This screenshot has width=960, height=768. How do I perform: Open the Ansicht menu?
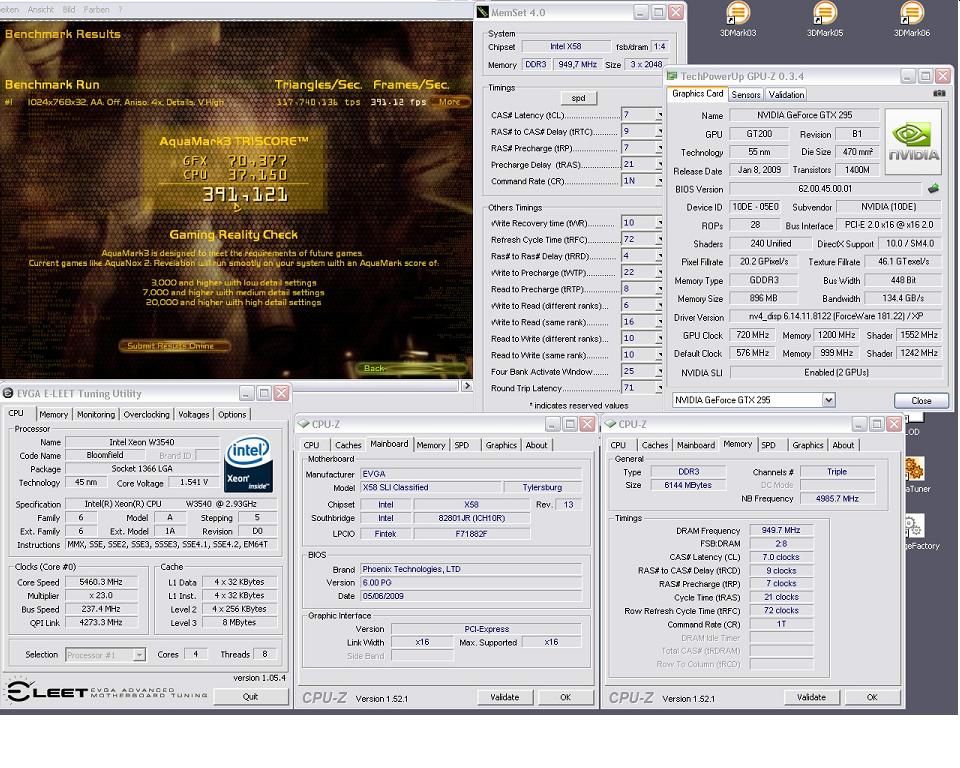[x=40, y=10]
